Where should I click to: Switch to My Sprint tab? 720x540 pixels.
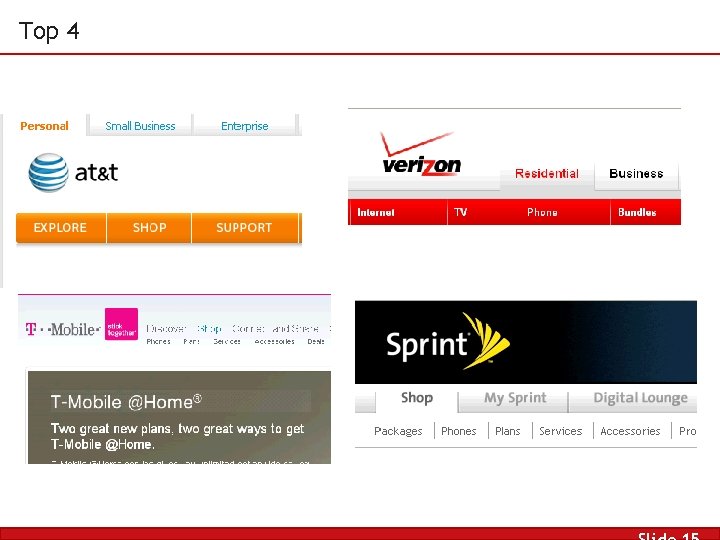coord(515,398)
